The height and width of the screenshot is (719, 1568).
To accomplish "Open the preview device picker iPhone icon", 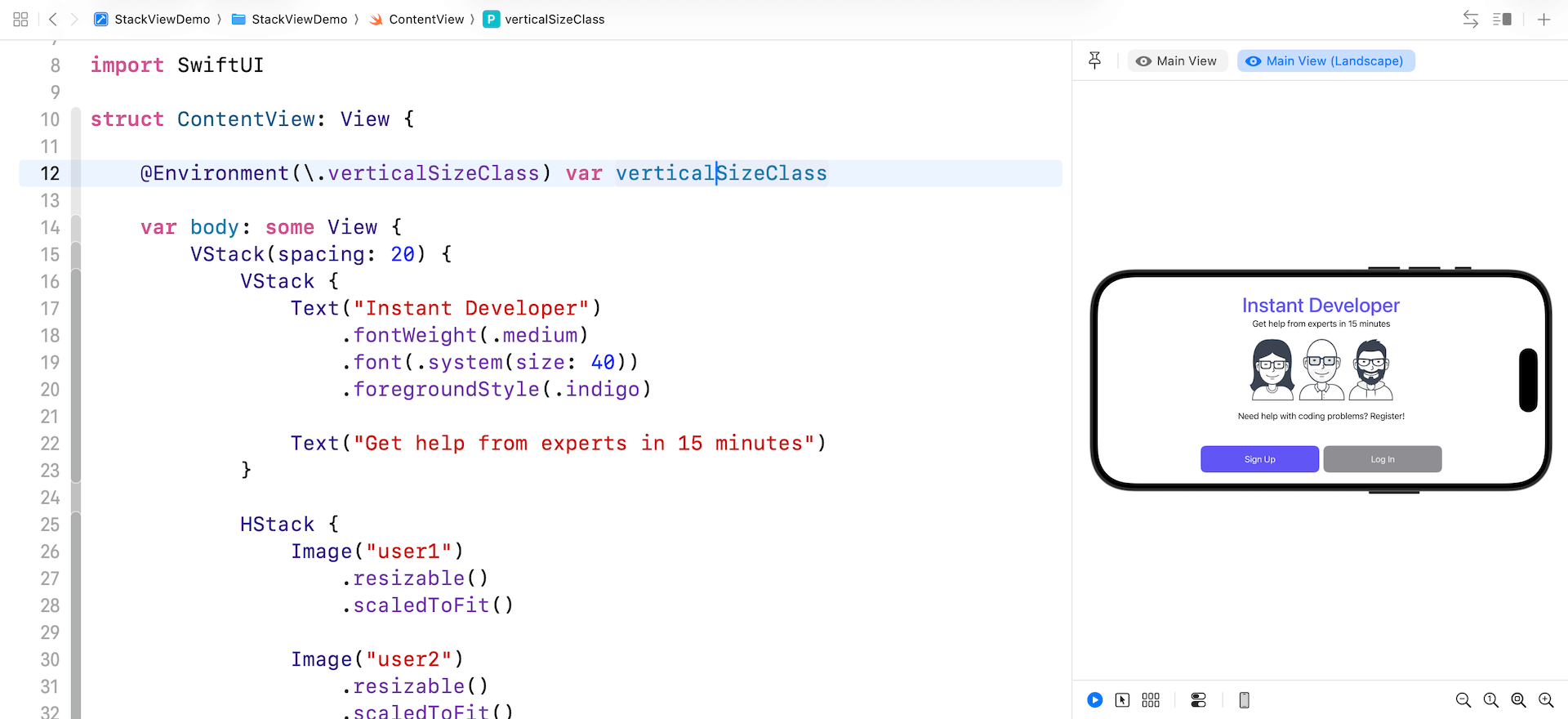I will click(x=1244, y=700).
